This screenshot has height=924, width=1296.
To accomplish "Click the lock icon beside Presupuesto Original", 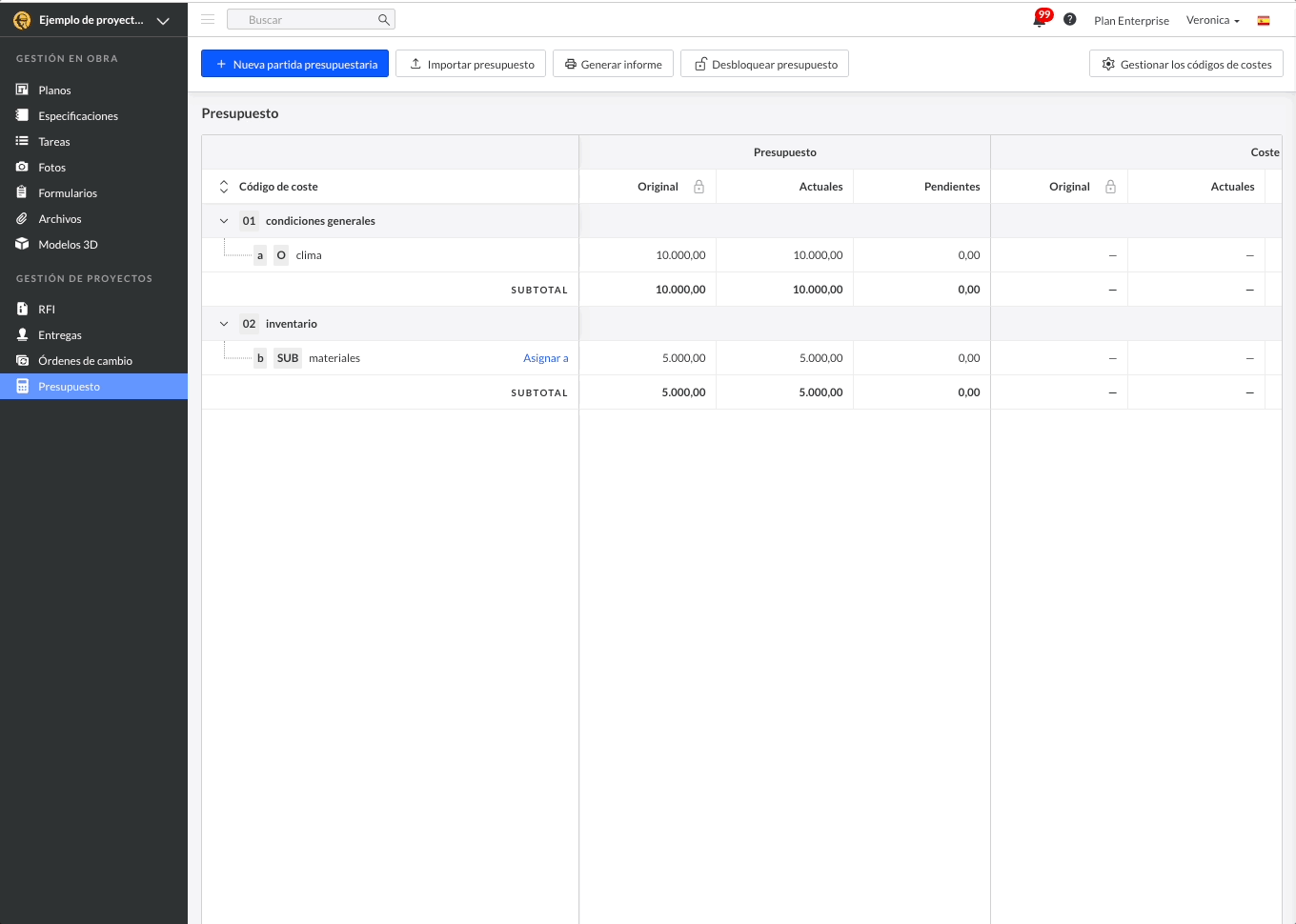I will coord(699,187).
